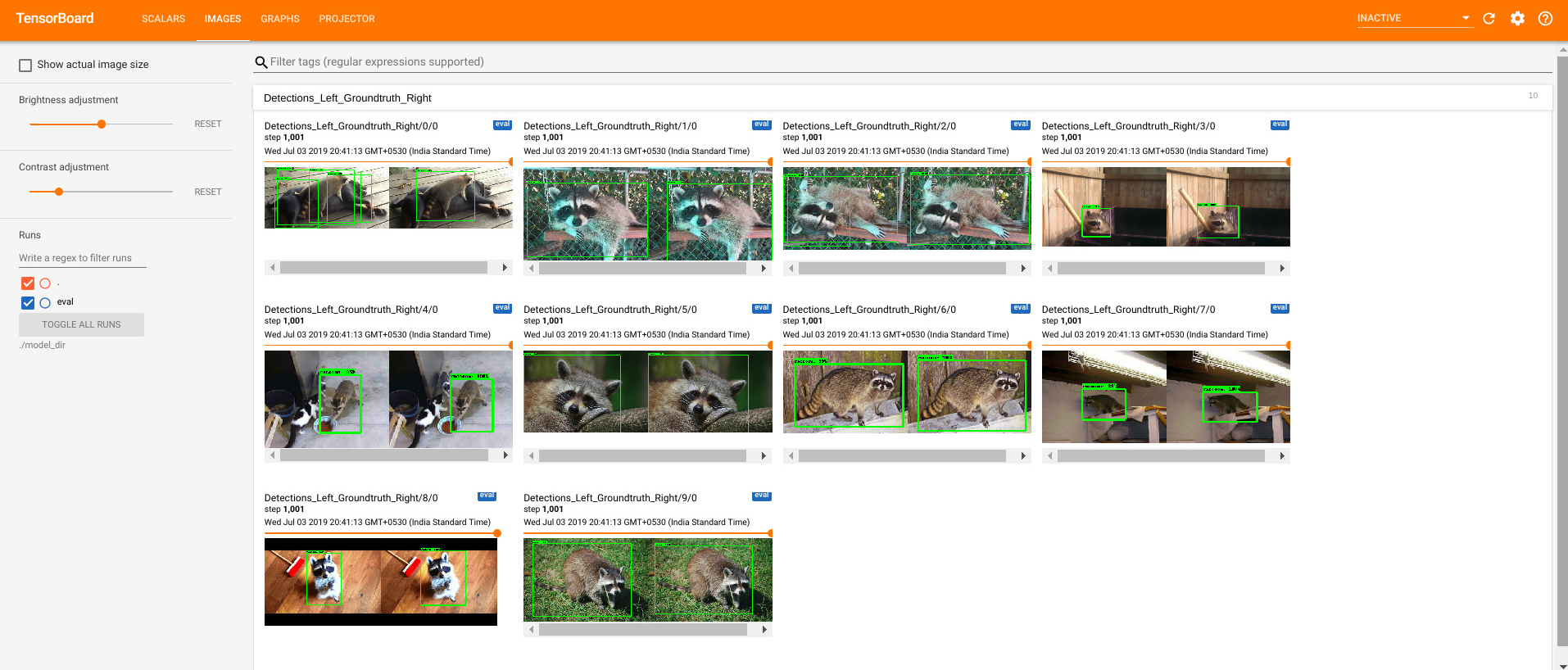Open TensorBoard settings gear icon

click(1517, 18)
